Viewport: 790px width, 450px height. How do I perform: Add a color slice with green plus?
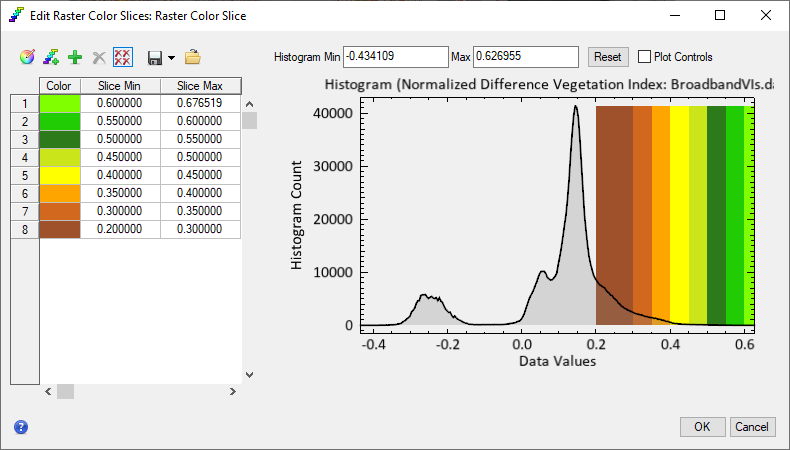(75, 58)
